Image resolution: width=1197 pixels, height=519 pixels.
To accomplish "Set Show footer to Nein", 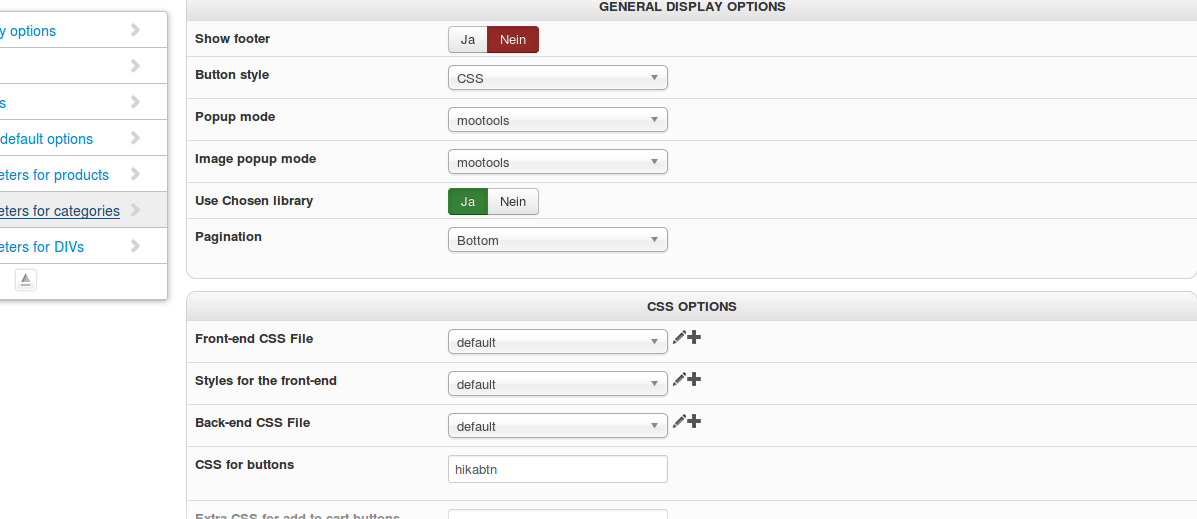I will 513,40.
